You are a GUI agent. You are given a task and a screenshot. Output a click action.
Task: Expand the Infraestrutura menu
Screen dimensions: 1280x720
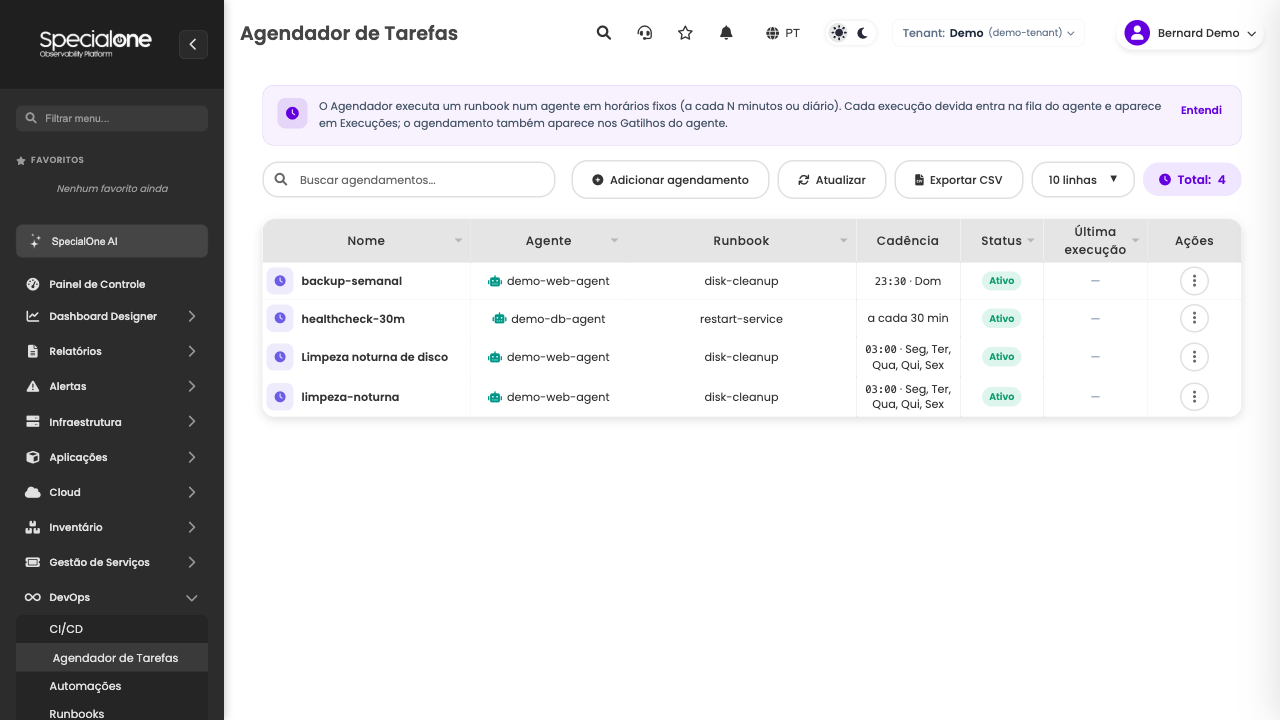[x=112, y=422]
